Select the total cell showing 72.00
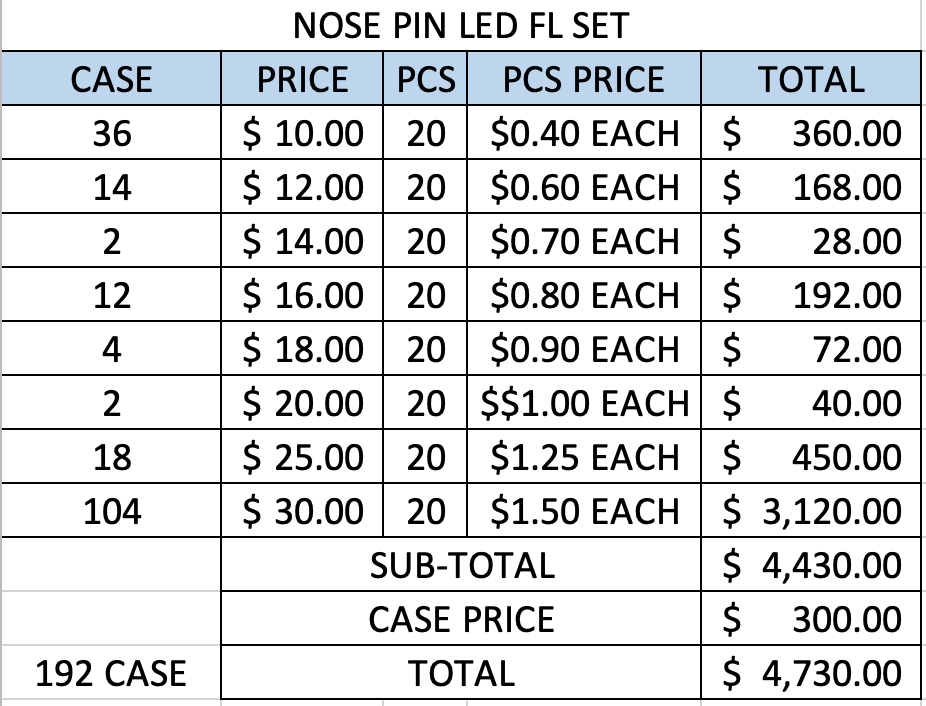 coord(810,349)
